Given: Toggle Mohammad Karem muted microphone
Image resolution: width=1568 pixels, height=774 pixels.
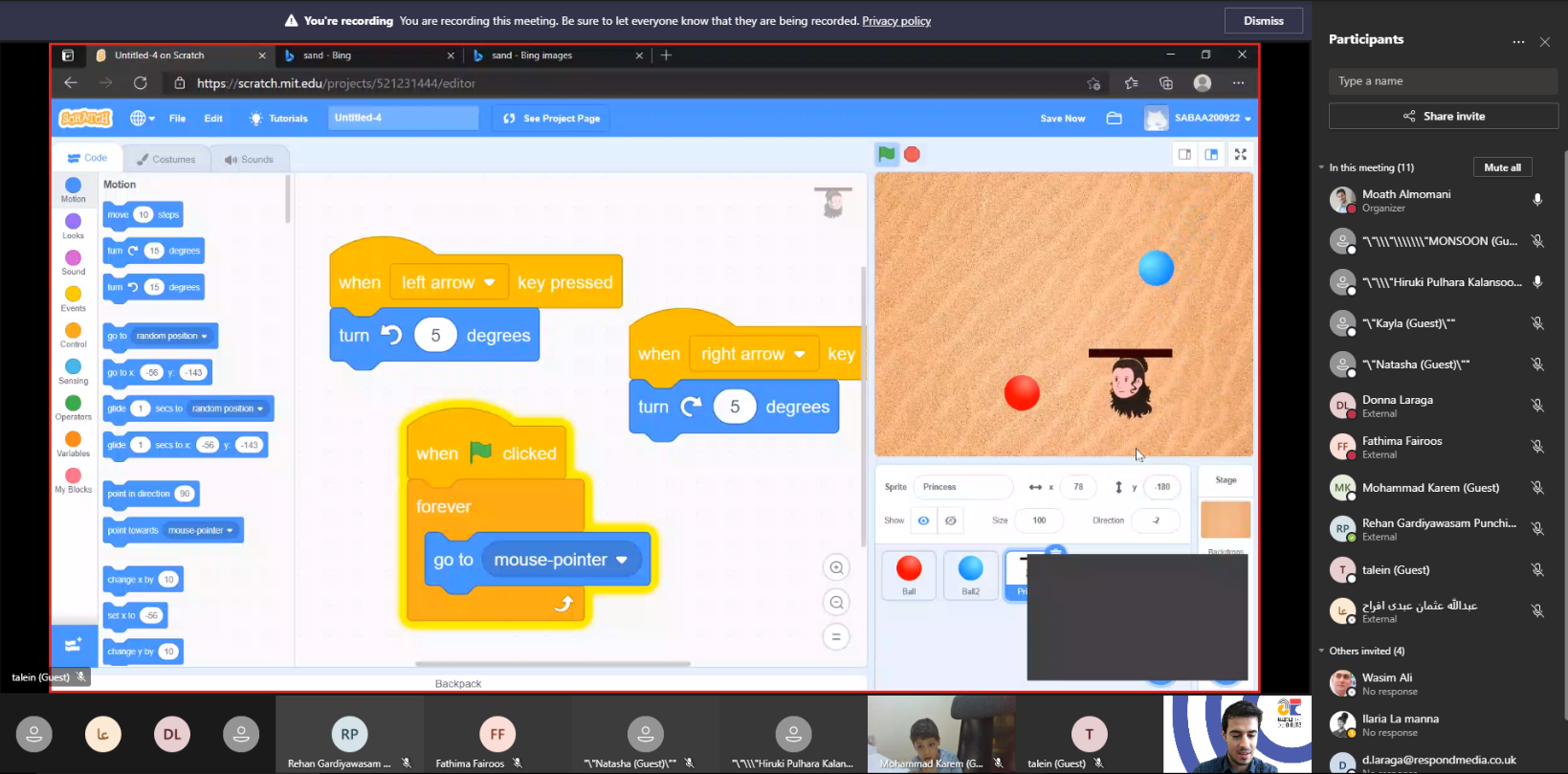Looking at the screenshot, I should click(x=1537, y=488).
